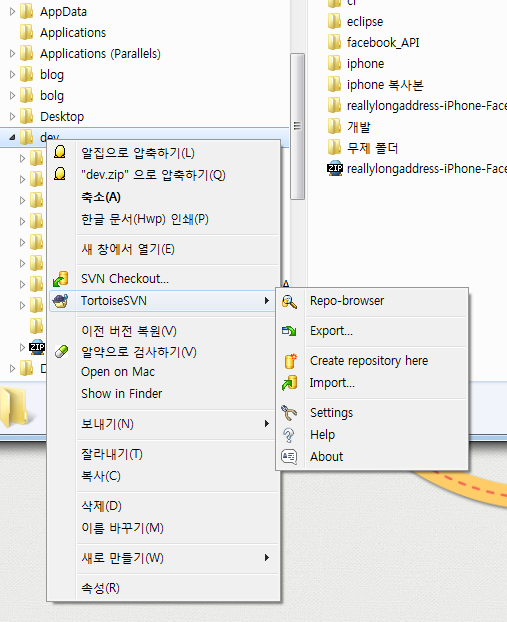Choose 이름 바꾸기(M) menu item

[163, 528]
